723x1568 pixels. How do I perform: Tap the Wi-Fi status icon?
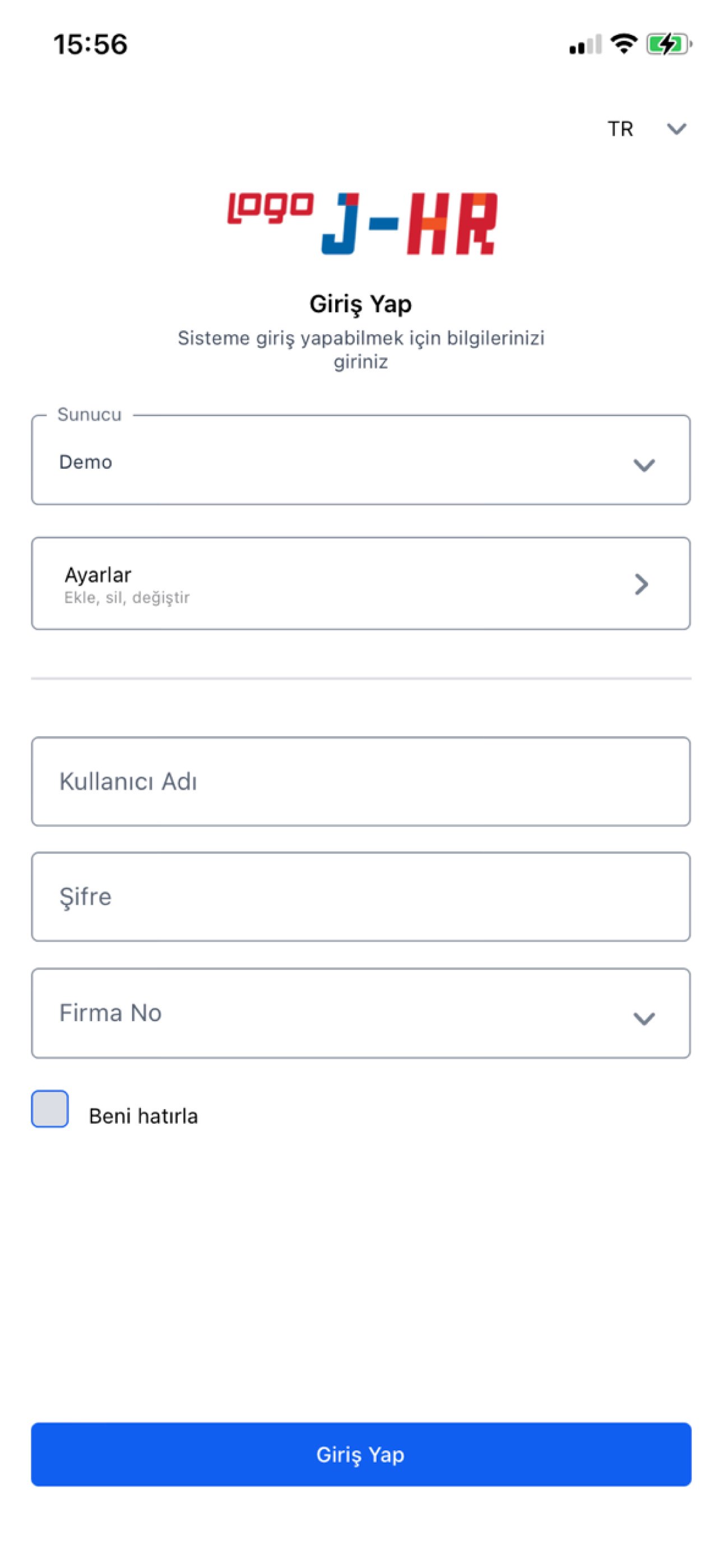coord(623,44)
